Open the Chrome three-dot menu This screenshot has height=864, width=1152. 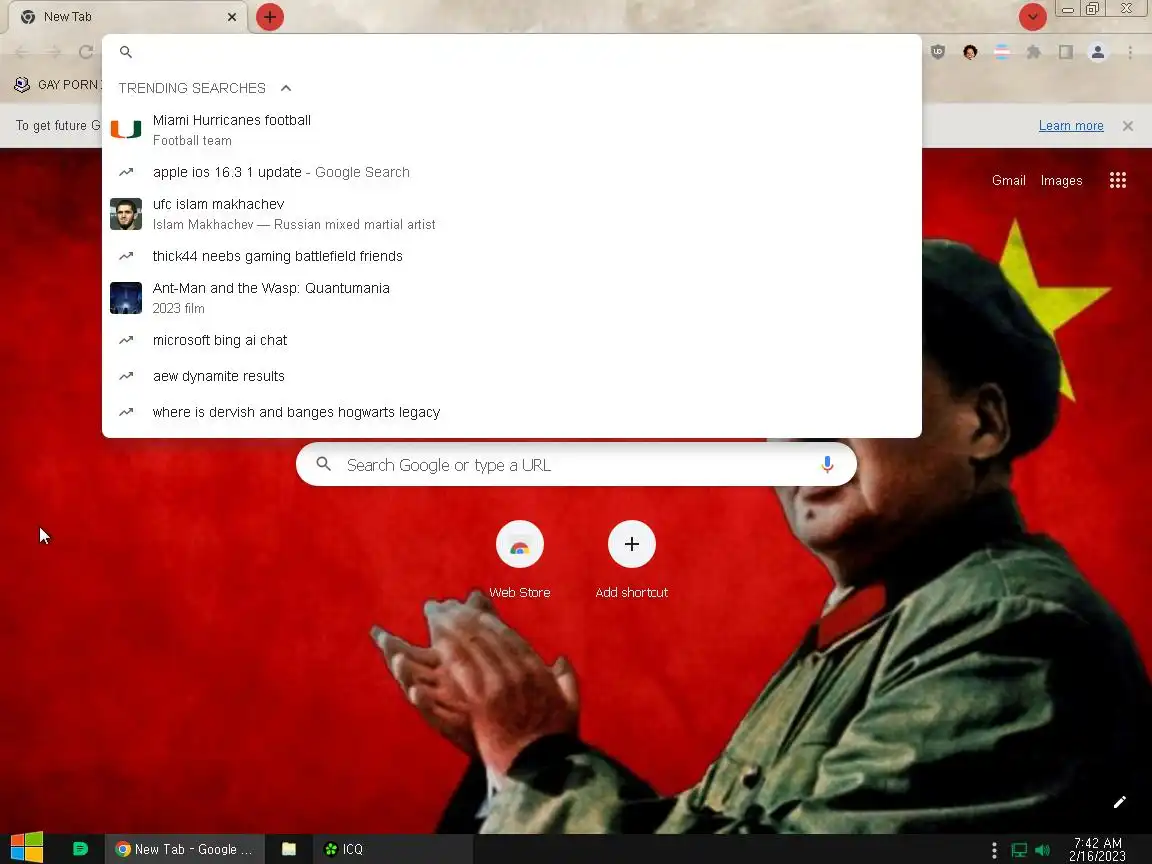(x=1130, y=52)
